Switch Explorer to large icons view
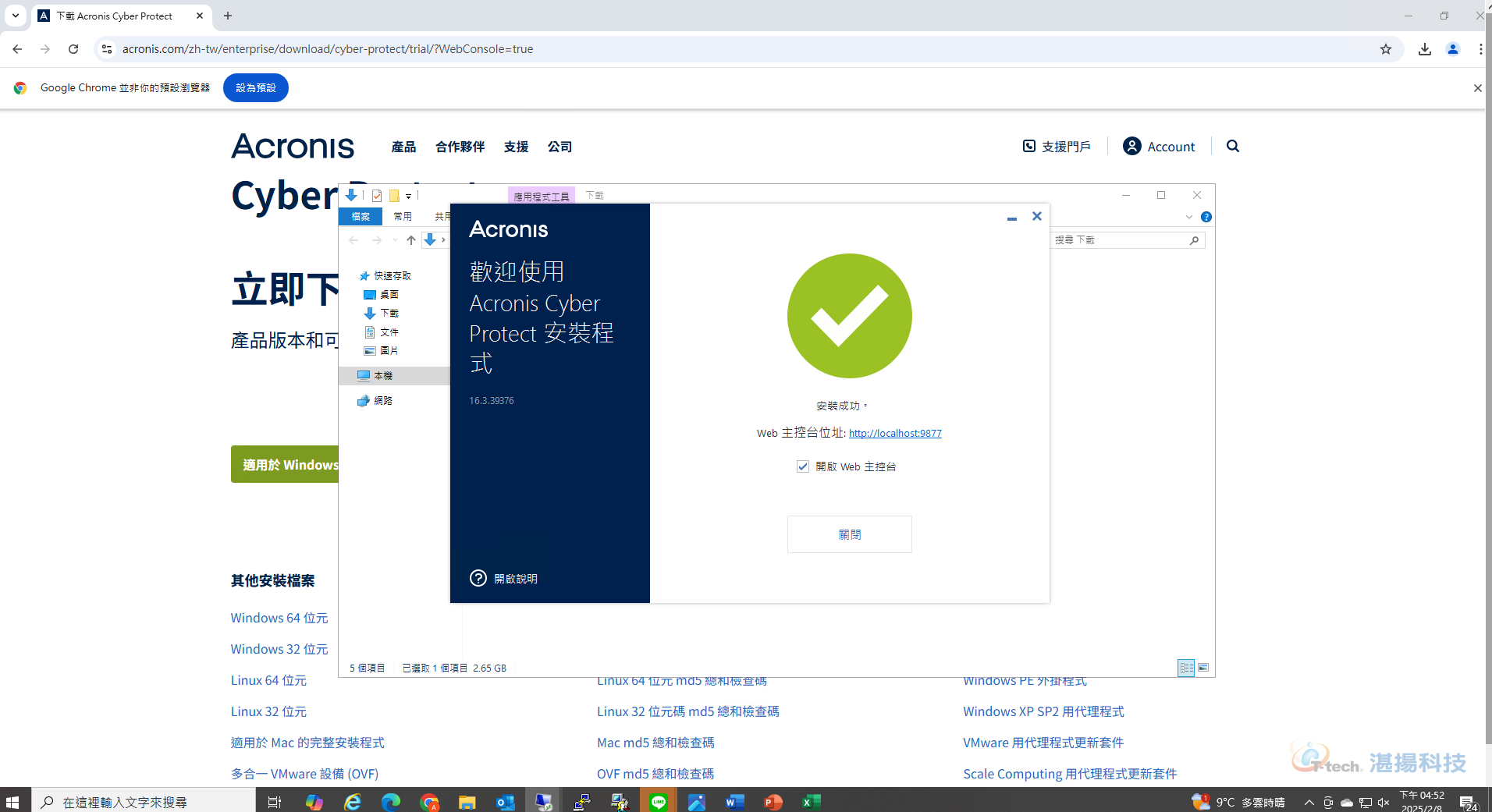Screen dimensions: 1492x812 coord(1203,668)
